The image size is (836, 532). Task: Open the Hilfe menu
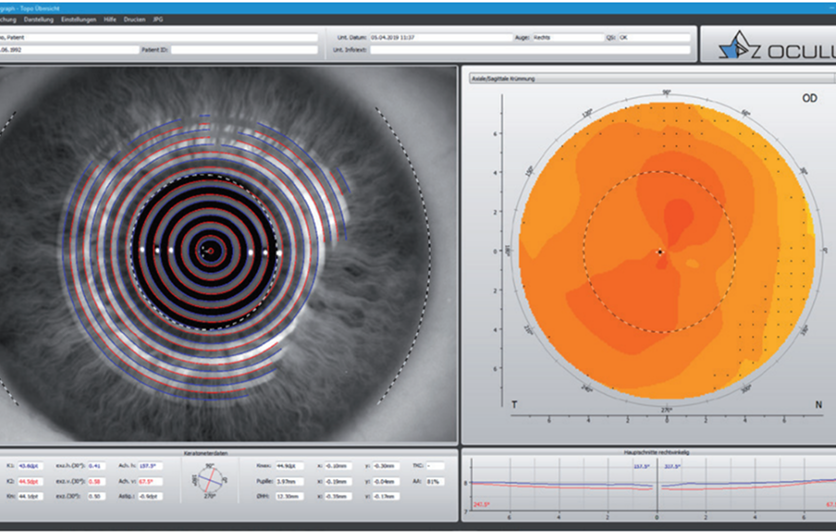pos(110,19)
